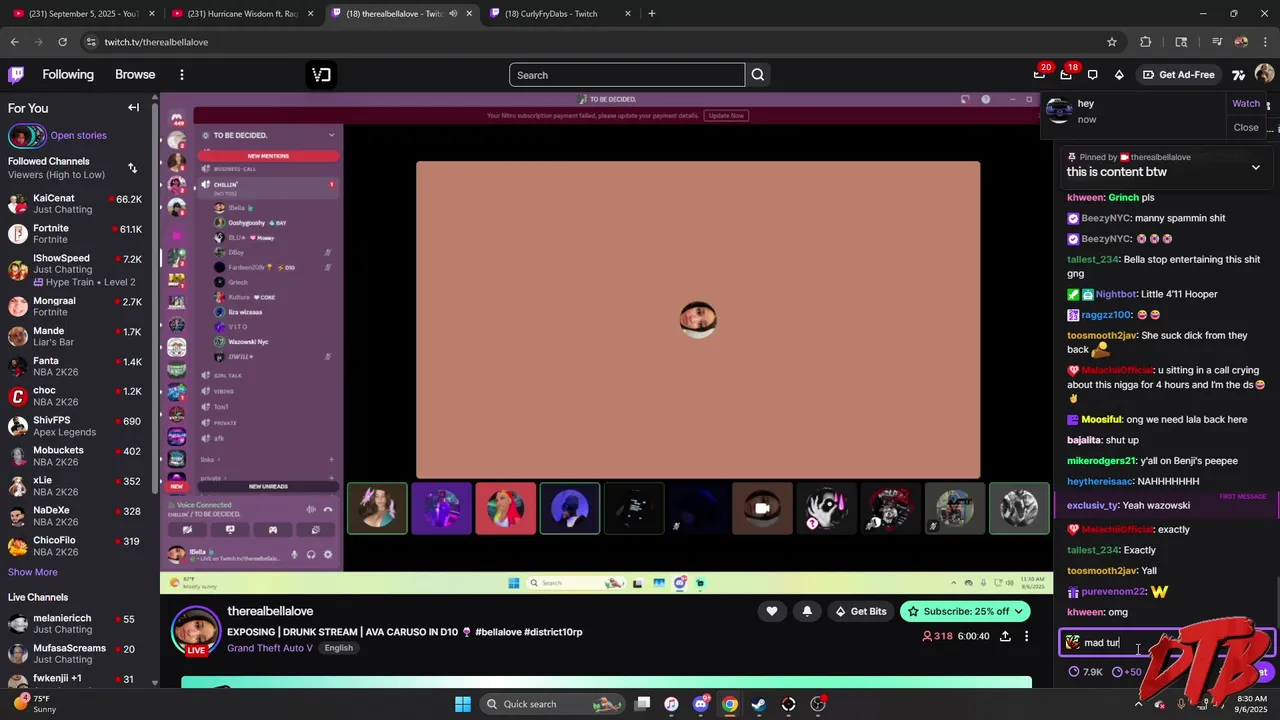Image resolution: width=1280 pixels, height=720 pixels.
Task: Open the chat emote picker icon
Action: pos(1072,643)
